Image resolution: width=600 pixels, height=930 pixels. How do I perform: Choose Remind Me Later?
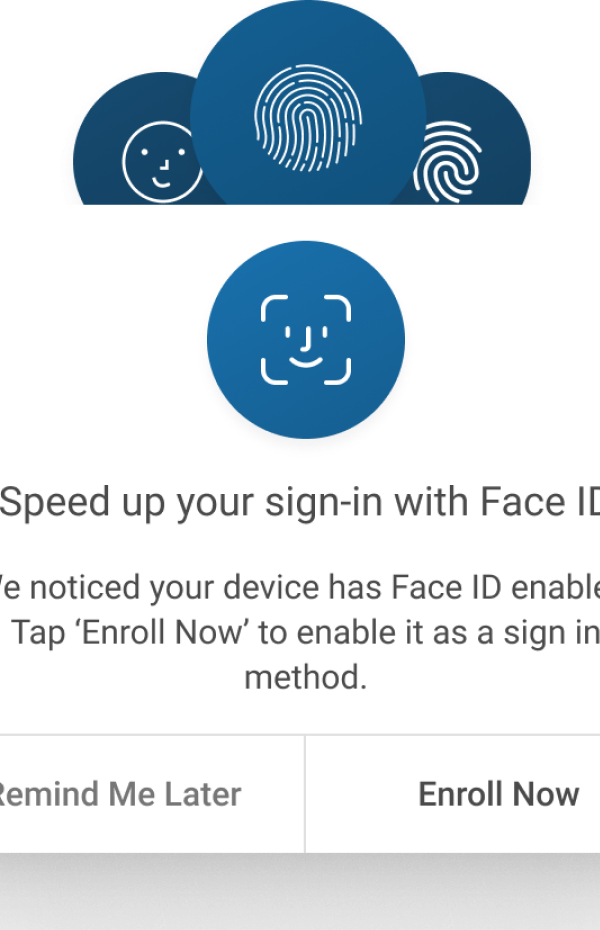[x=152, y=794]
